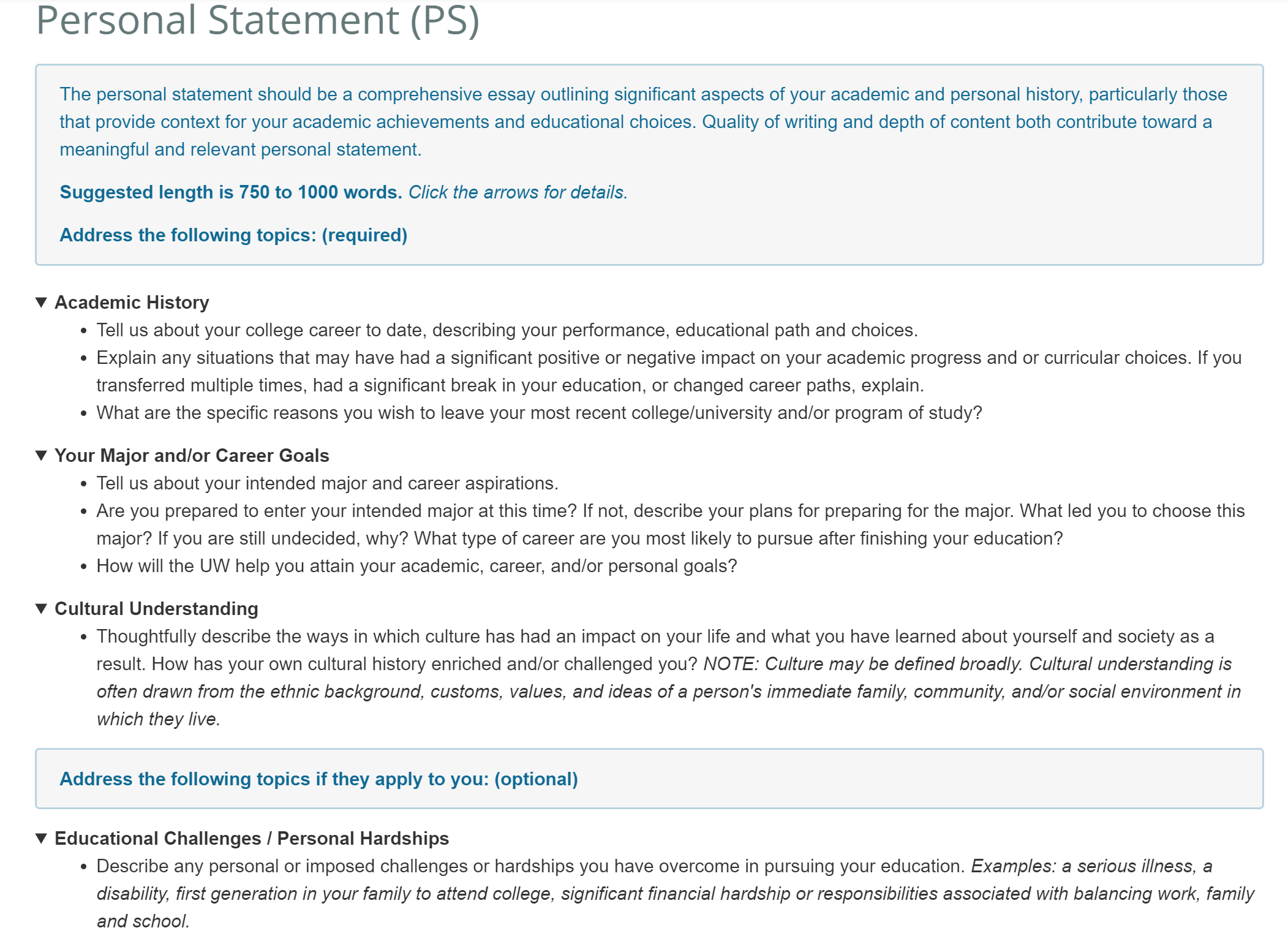Screen dimensions: 1288x936
Task: Click 'Suggested length is 750 to 1000 words'
Action: [231, 192]
